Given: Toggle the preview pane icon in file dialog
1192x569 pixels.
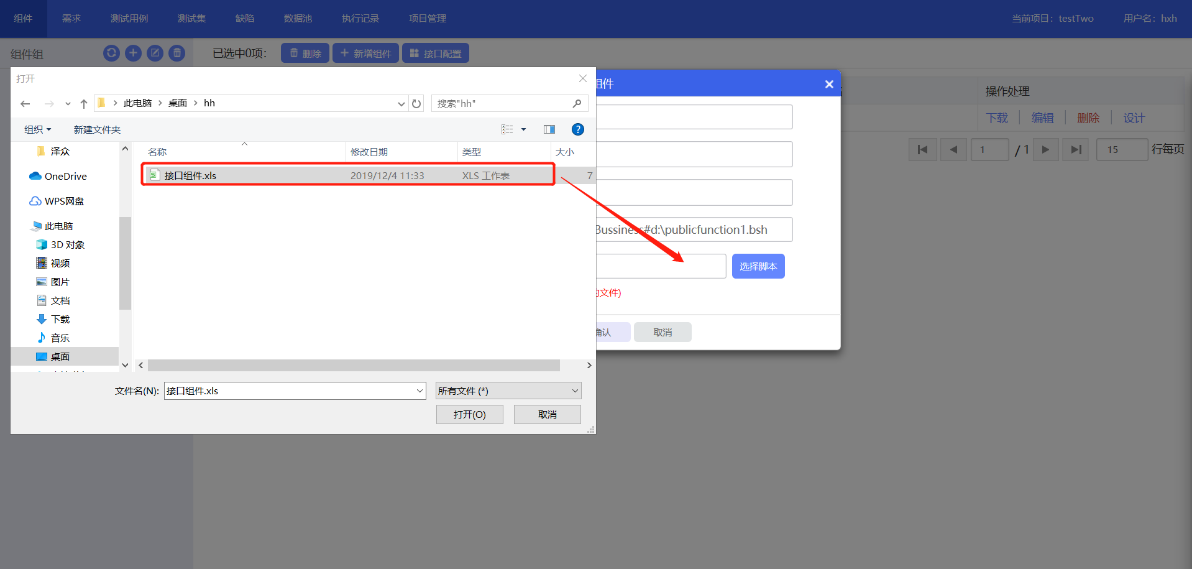Looking at the screenshot, I should tap(549, 129).
